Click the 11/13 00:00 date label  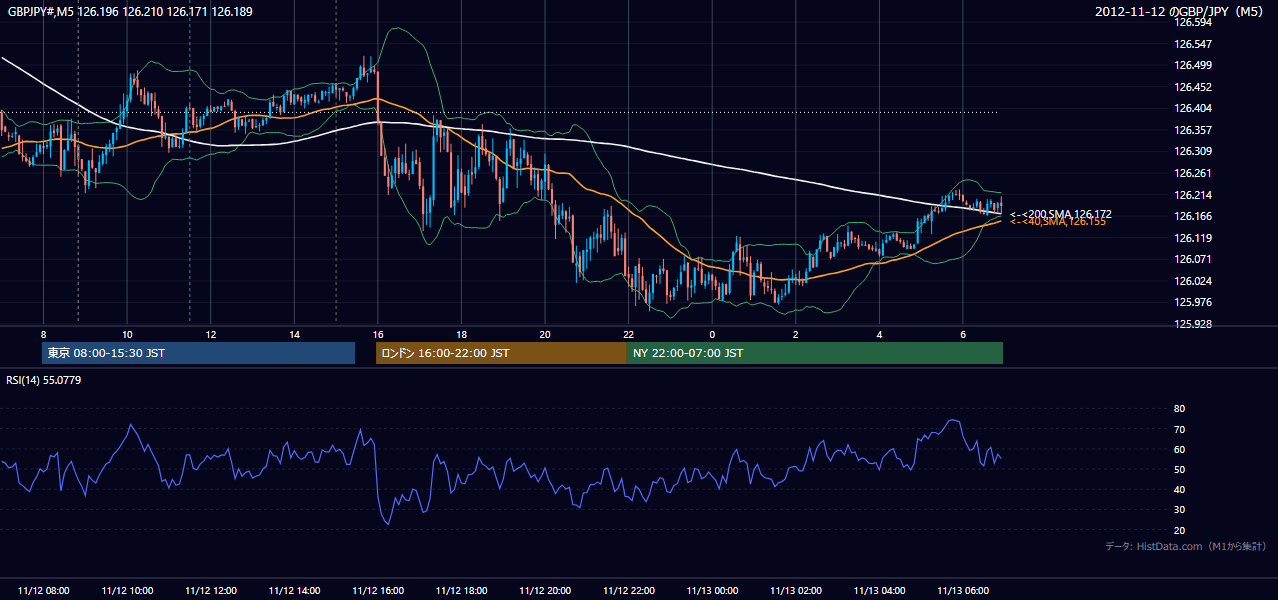712,591
